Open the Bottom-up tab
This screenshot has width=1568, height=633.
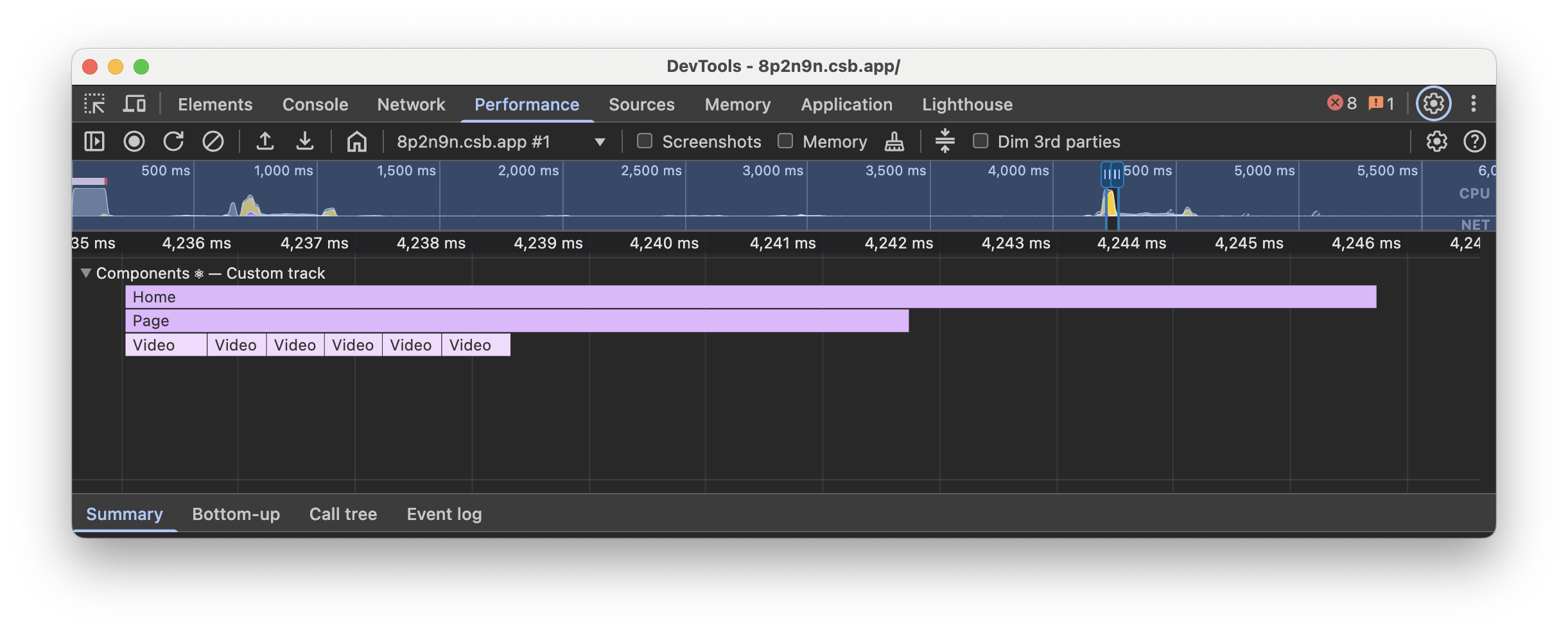236,514
